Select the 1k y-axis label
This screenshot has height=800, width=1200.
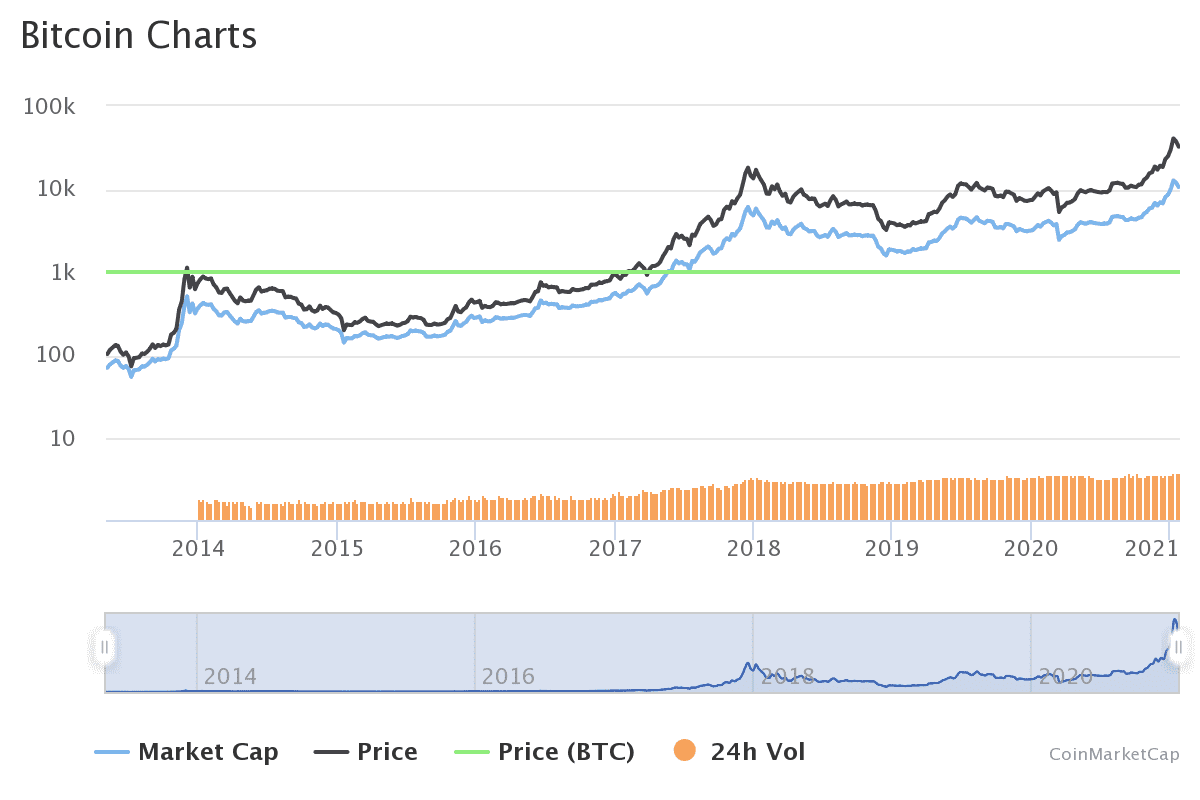tap(62, 273)
